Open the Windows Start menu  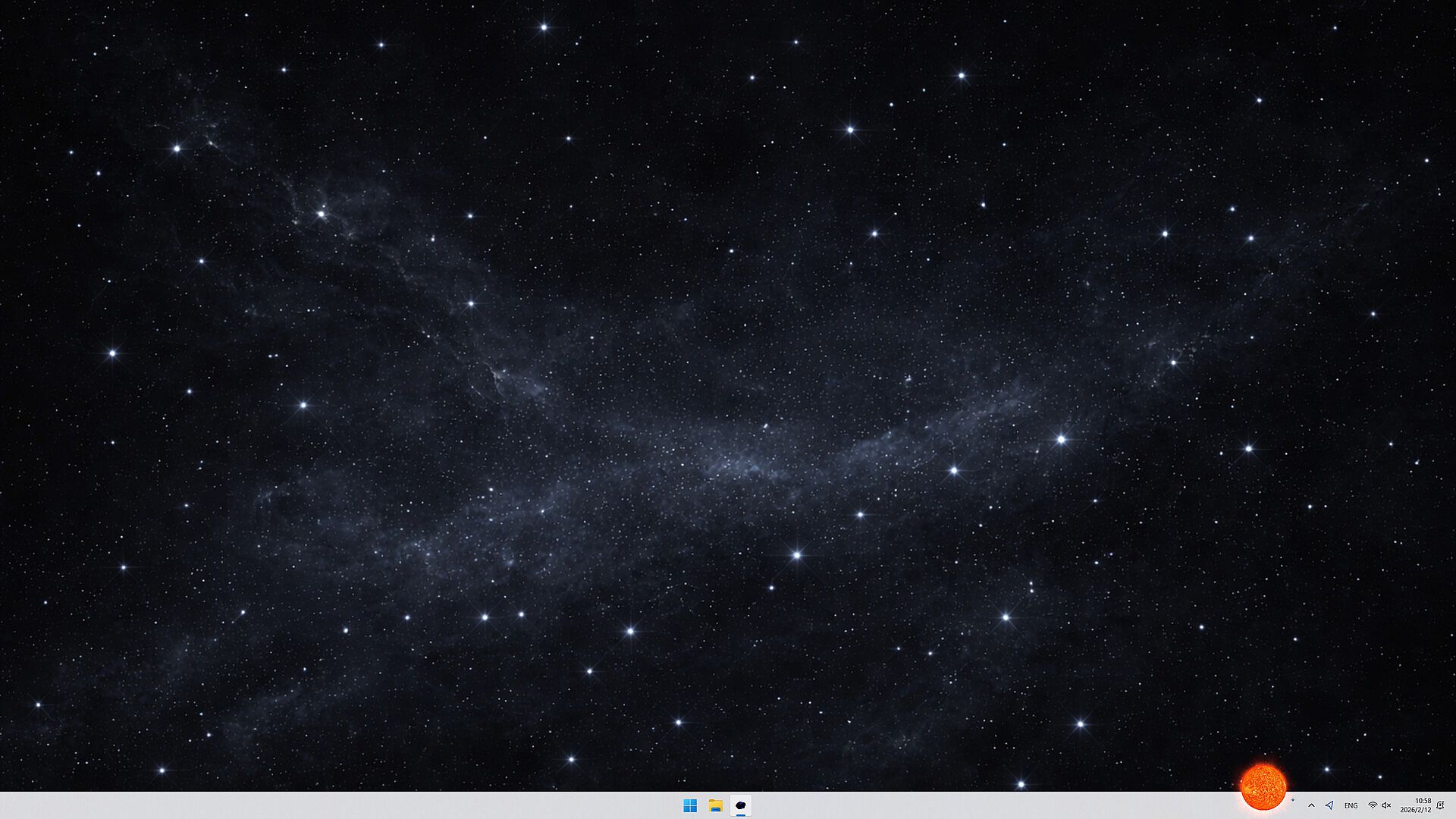(689, 805)
